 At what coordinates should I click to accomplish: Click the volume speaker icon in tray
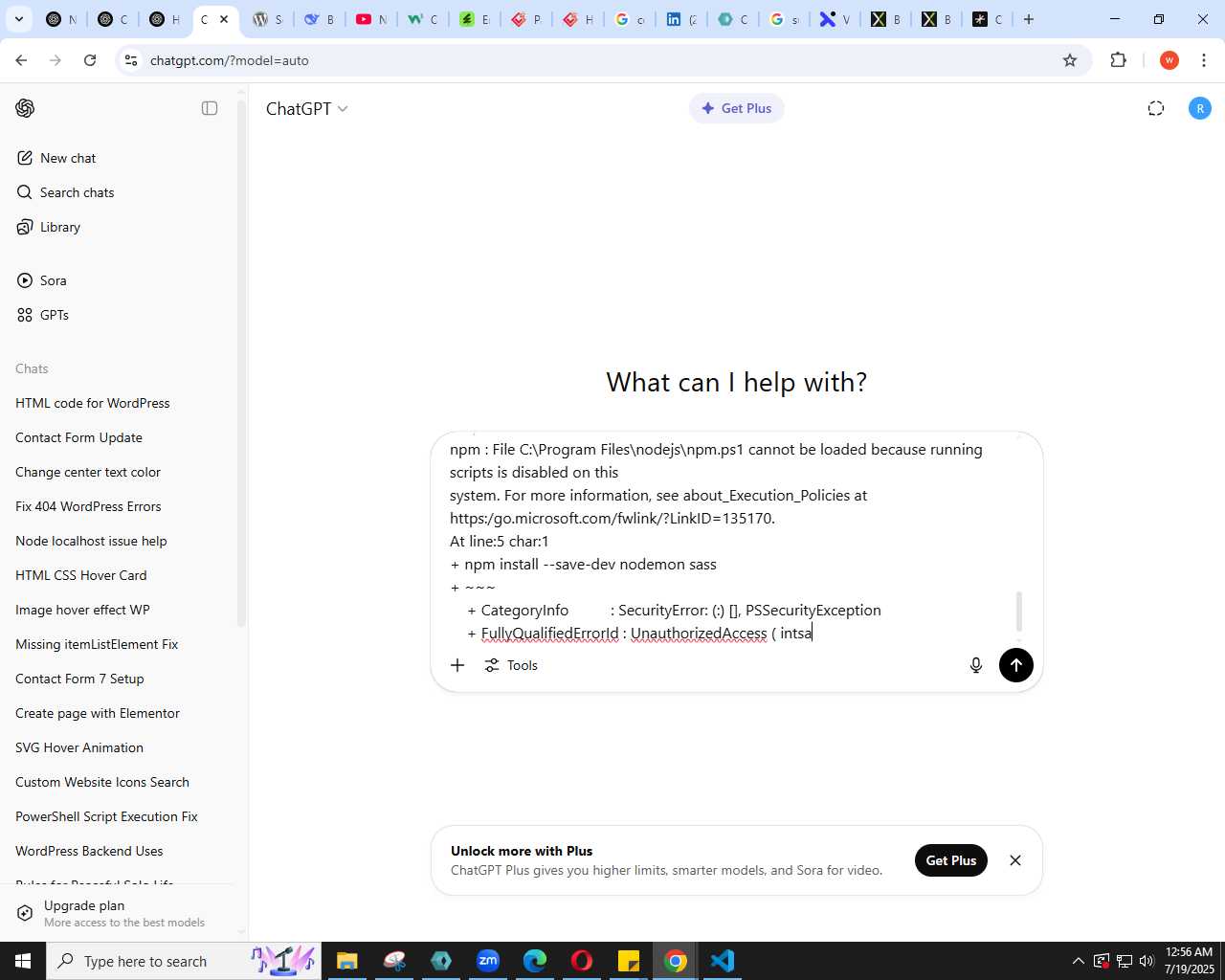(1147, 961)
